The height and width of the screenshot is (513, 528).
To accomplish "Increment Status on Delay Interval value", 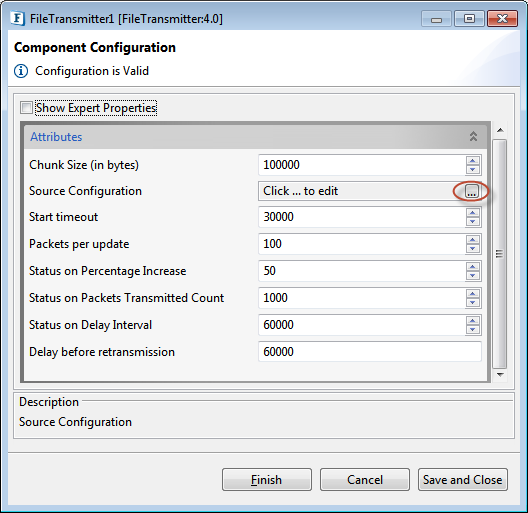I will click(x=472, y=321).
